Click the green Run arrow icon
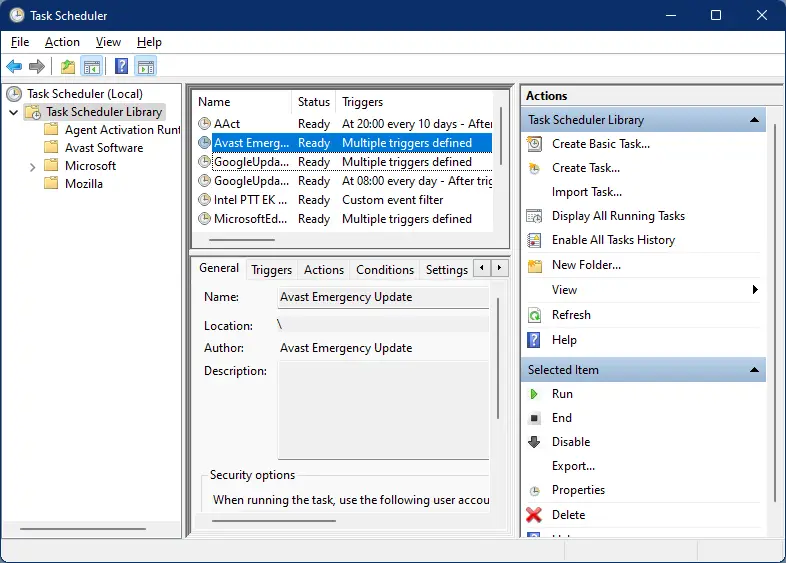This screenshot has width=786, height=563. pyautogui.click(x=534, y=394)
